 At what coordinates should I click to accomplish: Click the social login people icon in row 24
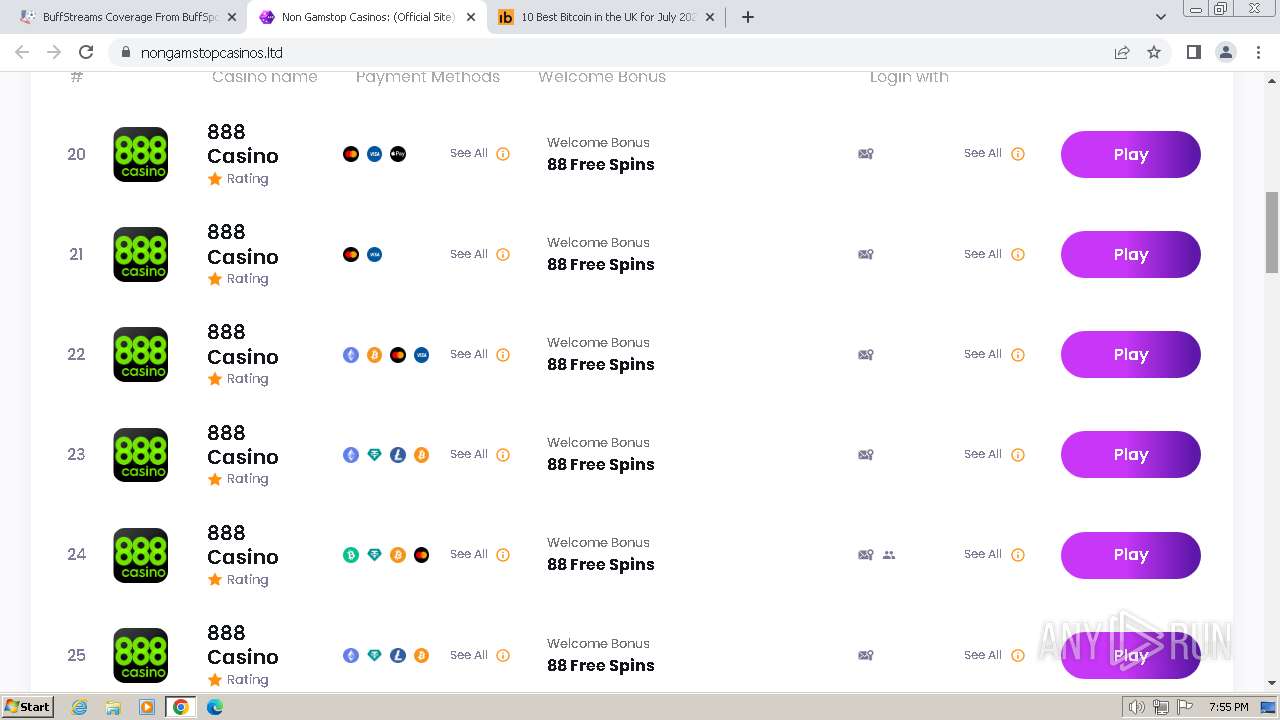[889, 555]
